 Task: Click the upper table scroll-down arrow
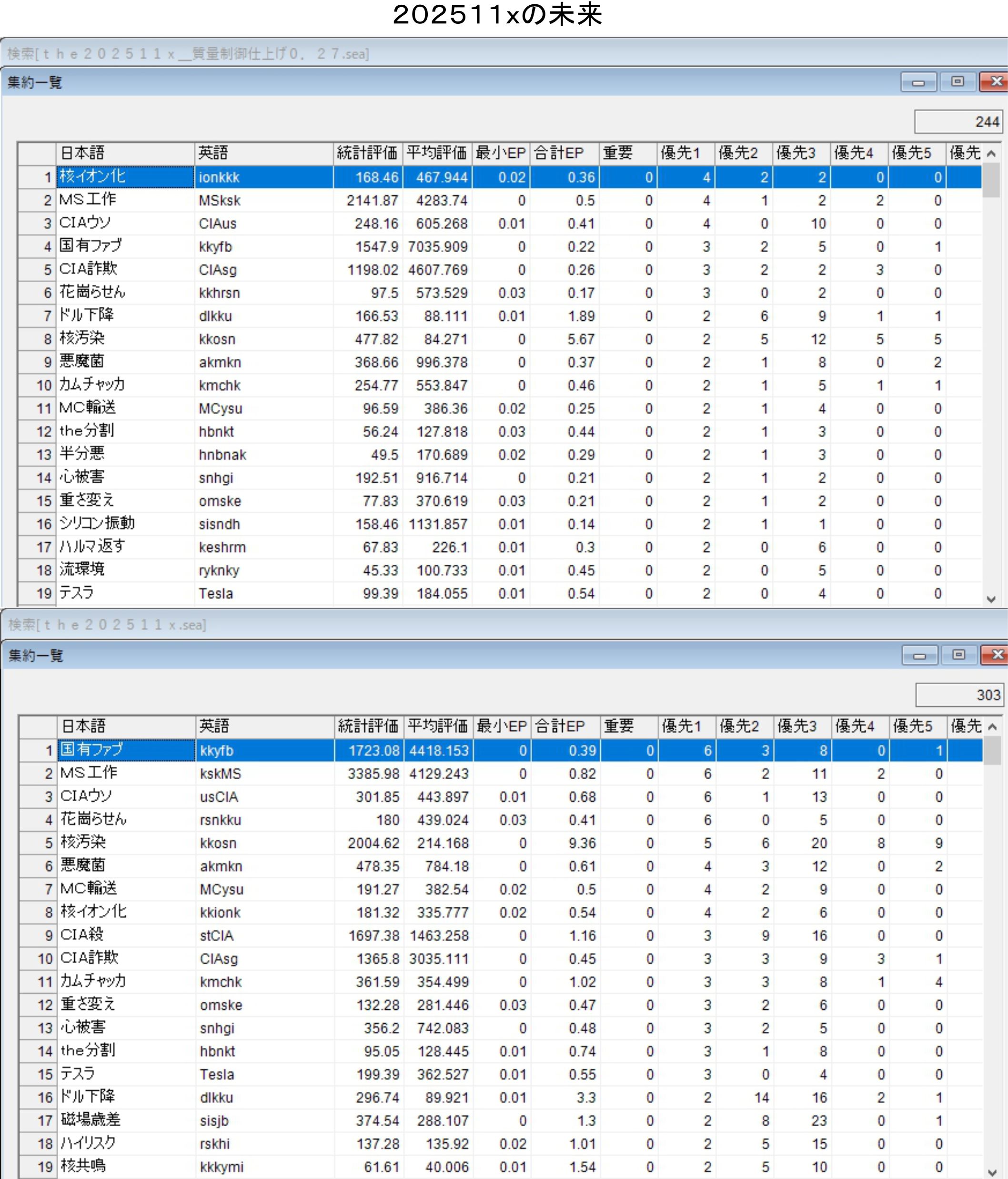(x=991, y=599)
